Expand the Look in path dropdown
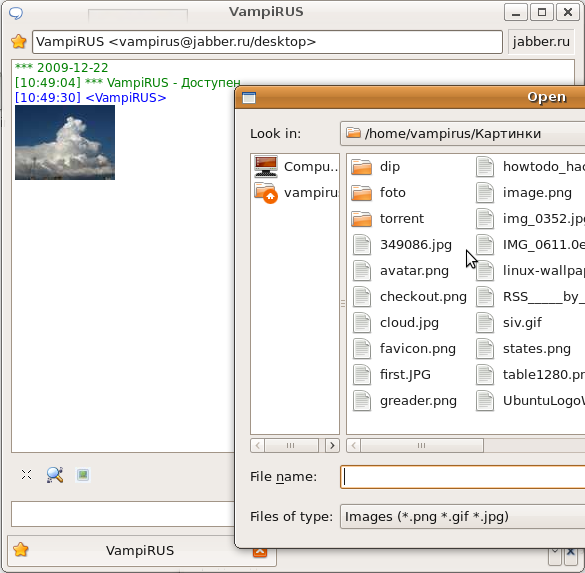This screenshot has width=585, height=573. point(463,133)
